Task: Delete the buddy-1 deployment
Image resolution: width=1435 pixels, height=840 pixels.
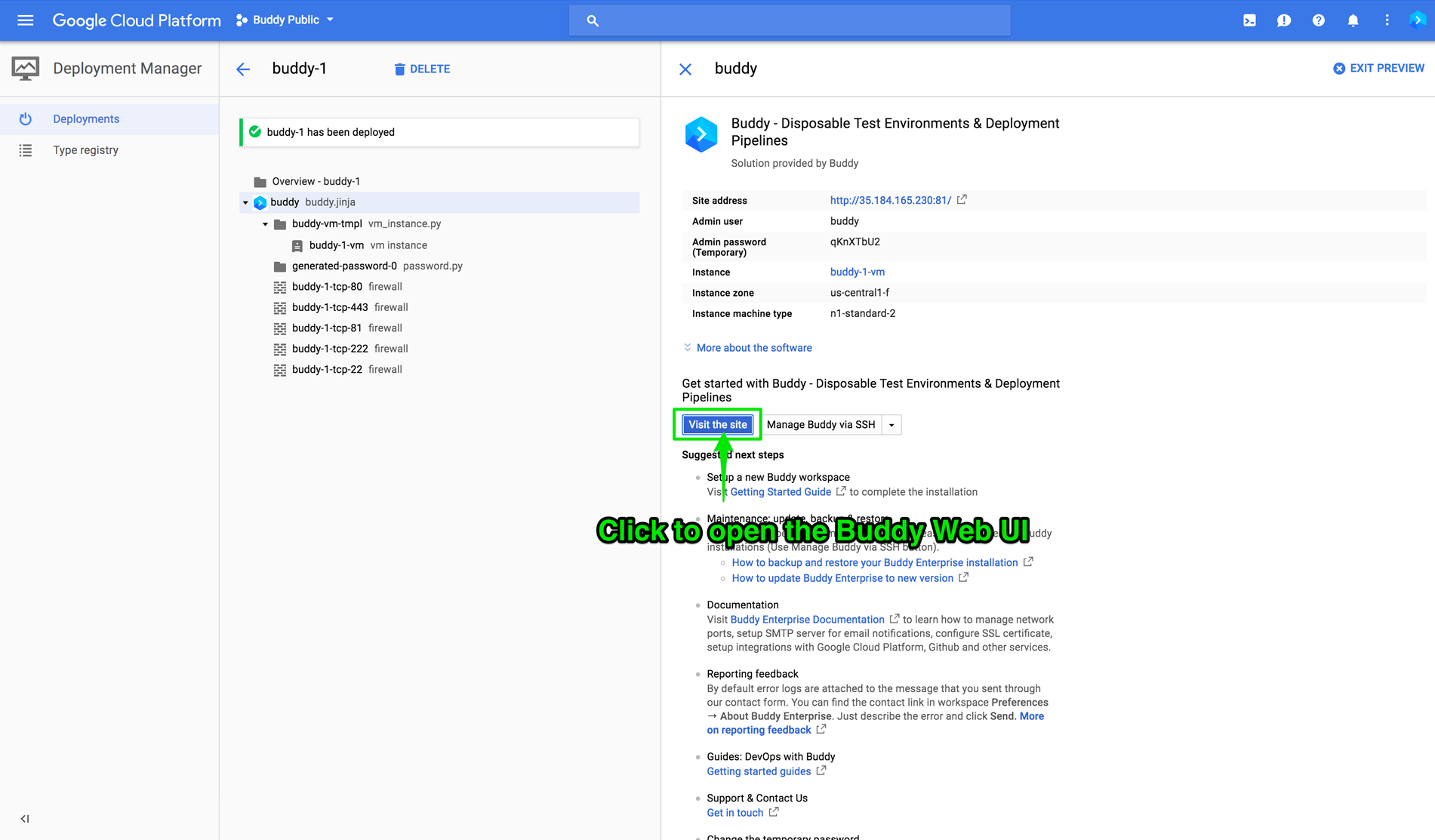Action: 422,69
